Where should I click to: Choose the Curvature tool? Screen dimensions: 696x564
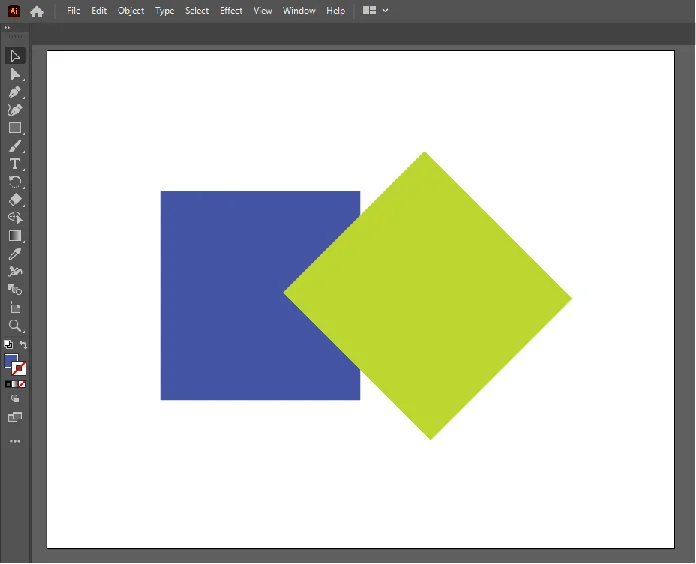15,110
